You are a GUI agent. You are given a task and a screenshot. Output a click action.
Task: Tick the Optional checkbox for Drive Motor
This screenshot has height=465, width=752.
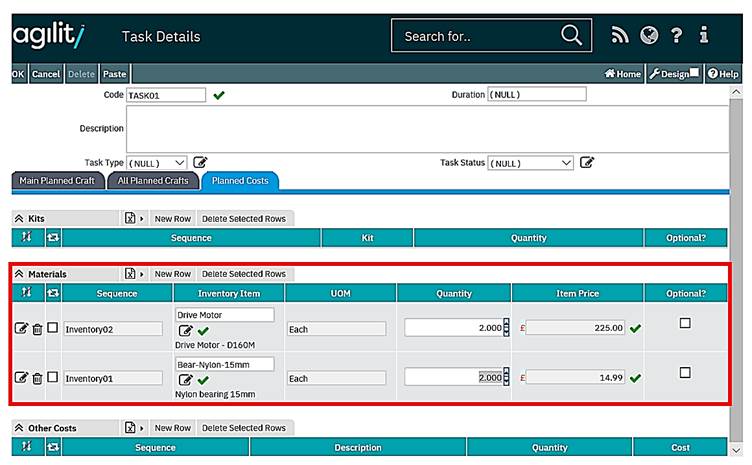point(685,323)
